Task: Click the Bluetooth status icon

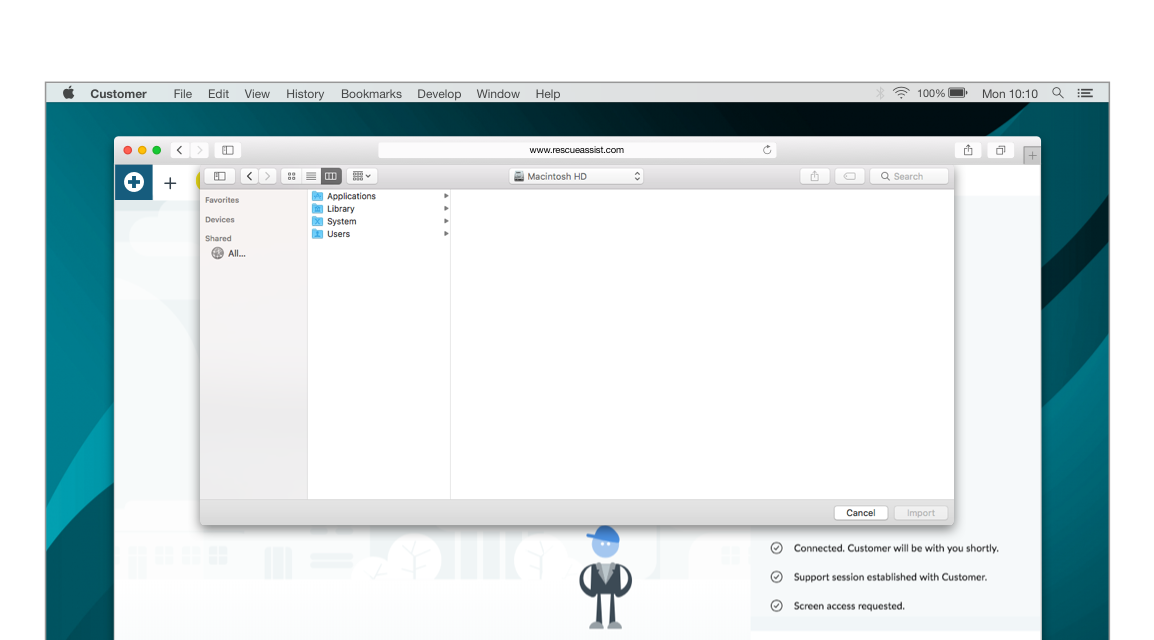Action: (x=879, y=93)
